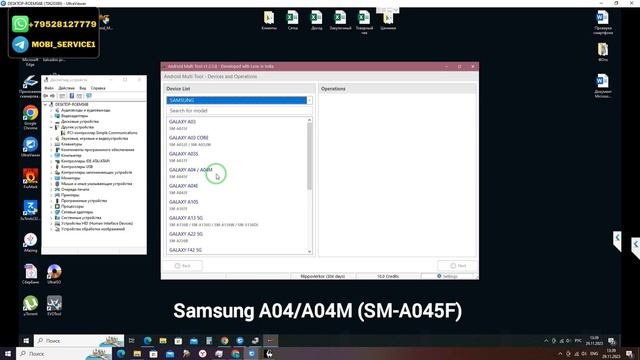This screenshot has height=360, width=640.
Task: Expand Сетевые адаптеры node
Action: click(51, 212)
